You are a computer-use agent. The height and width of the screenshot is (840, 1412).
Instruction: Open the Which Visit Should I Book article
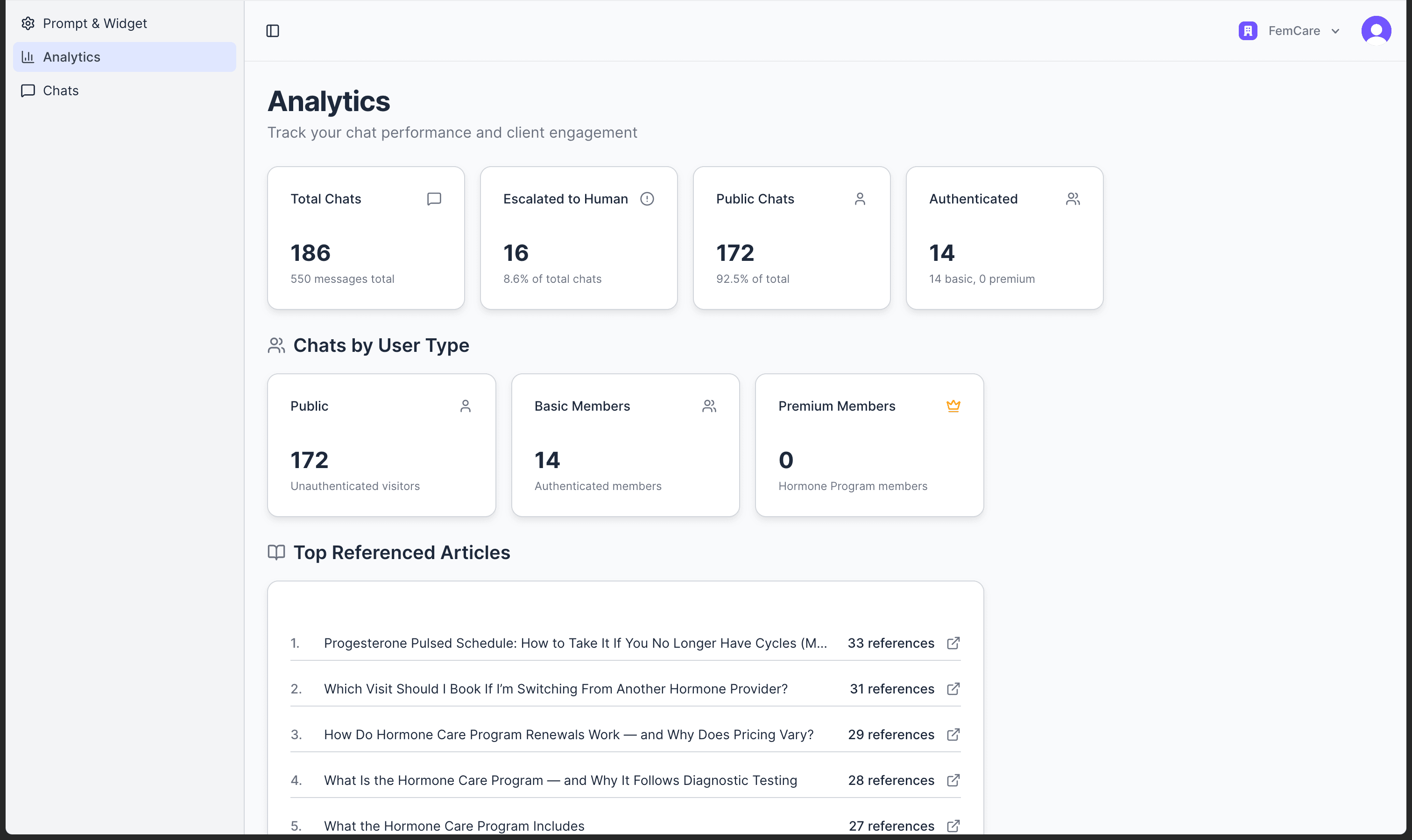pos(555,689)
